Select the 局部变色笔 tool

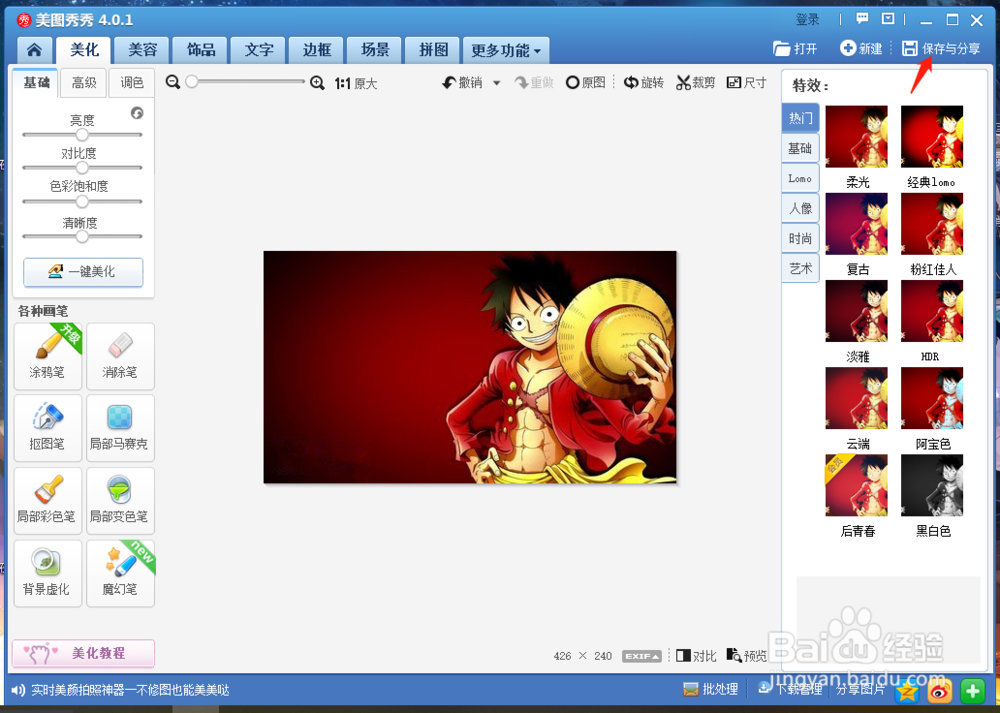pyautogui.click(x=120, y=501)
